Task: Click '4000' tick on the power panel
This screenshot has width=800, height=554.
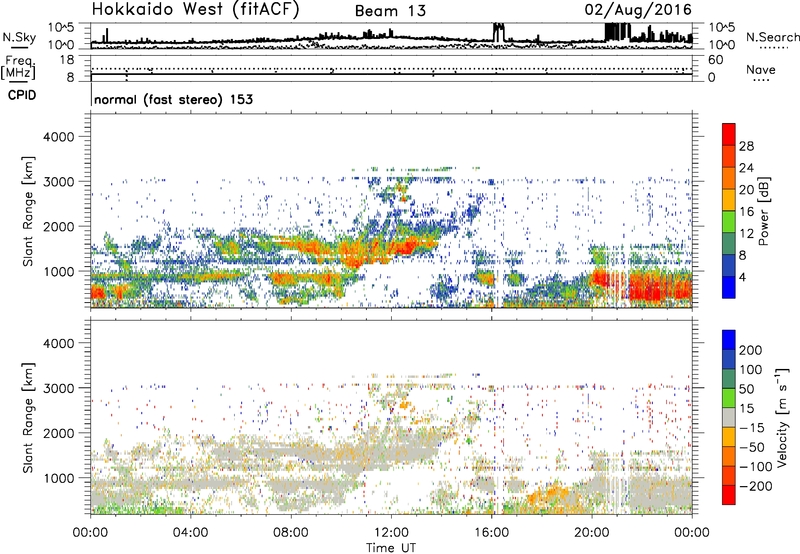Action: pyautogui.click(x=59, y=137)
